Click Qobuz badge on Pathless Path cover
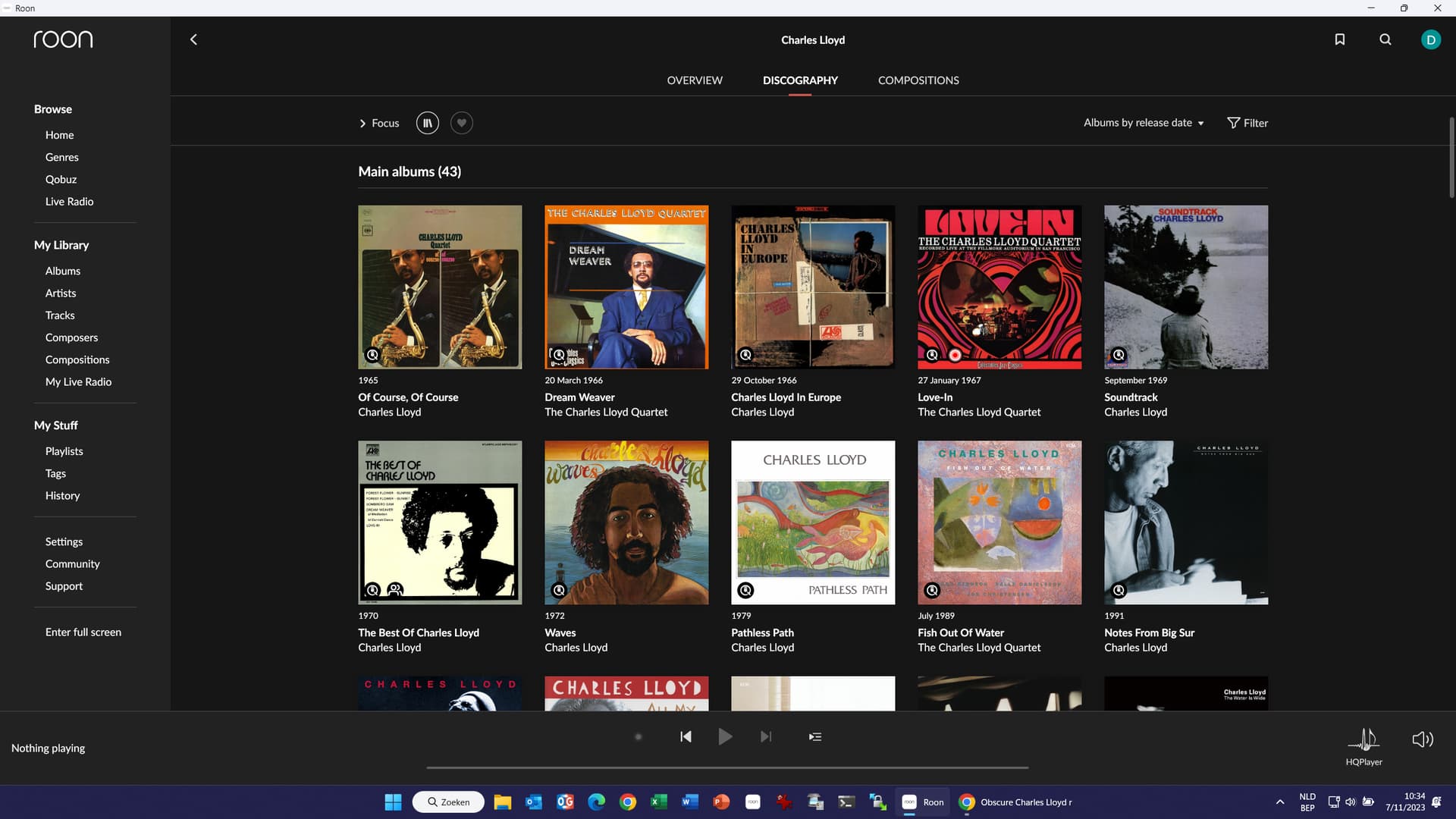Viewport: 1456px width, 819px height. 745,590
